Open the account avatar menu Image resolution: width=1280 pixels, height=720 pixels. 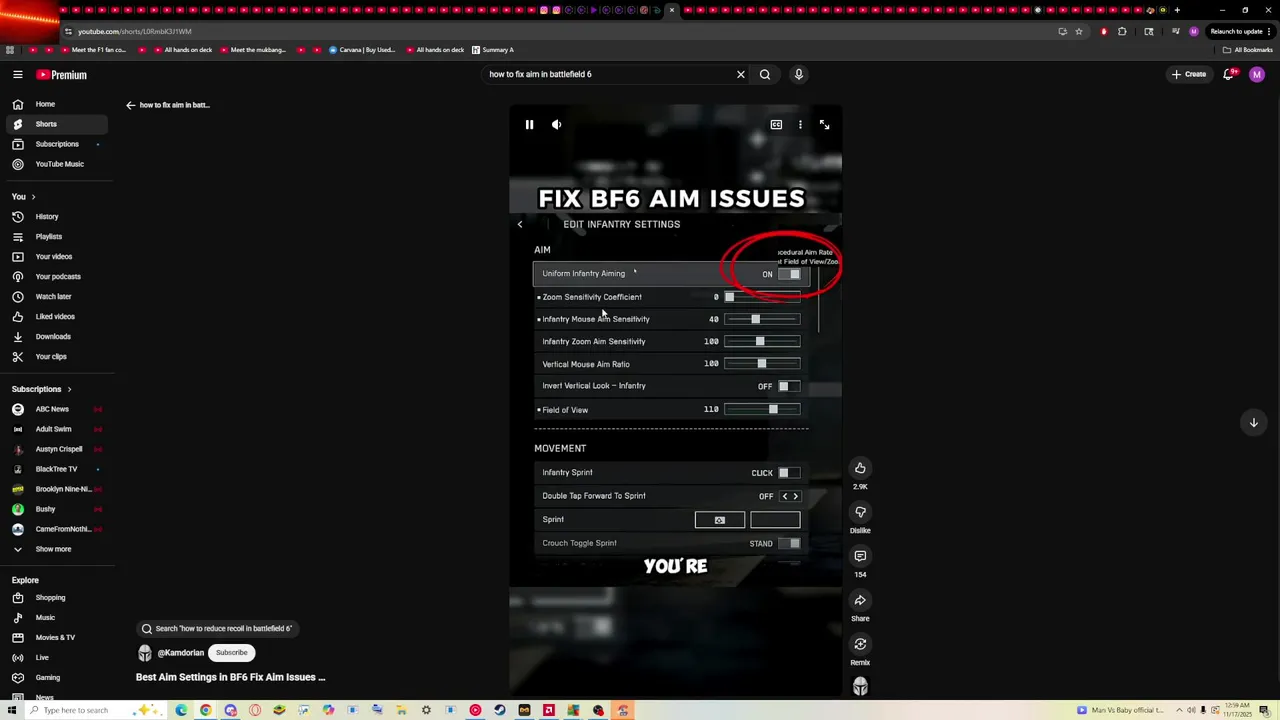click(x=1257, y=74)
